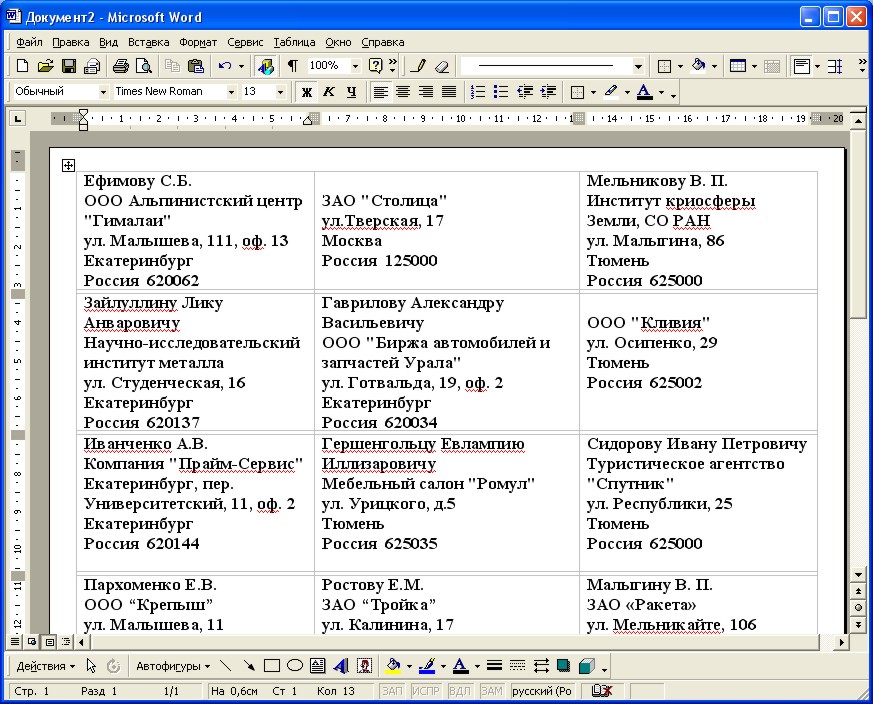873x704 pixels.
Task: Select the Oval drawing shape tool
Action: tap(295, 666)
